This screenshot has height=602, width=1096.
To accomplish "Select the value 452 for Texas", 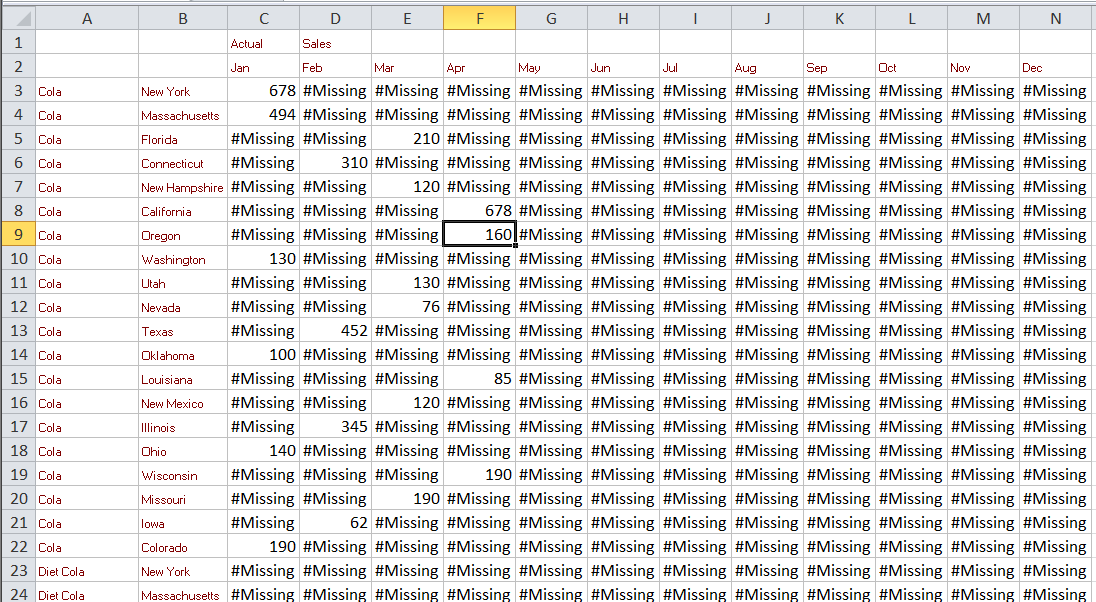I will [x=336, y=331].
